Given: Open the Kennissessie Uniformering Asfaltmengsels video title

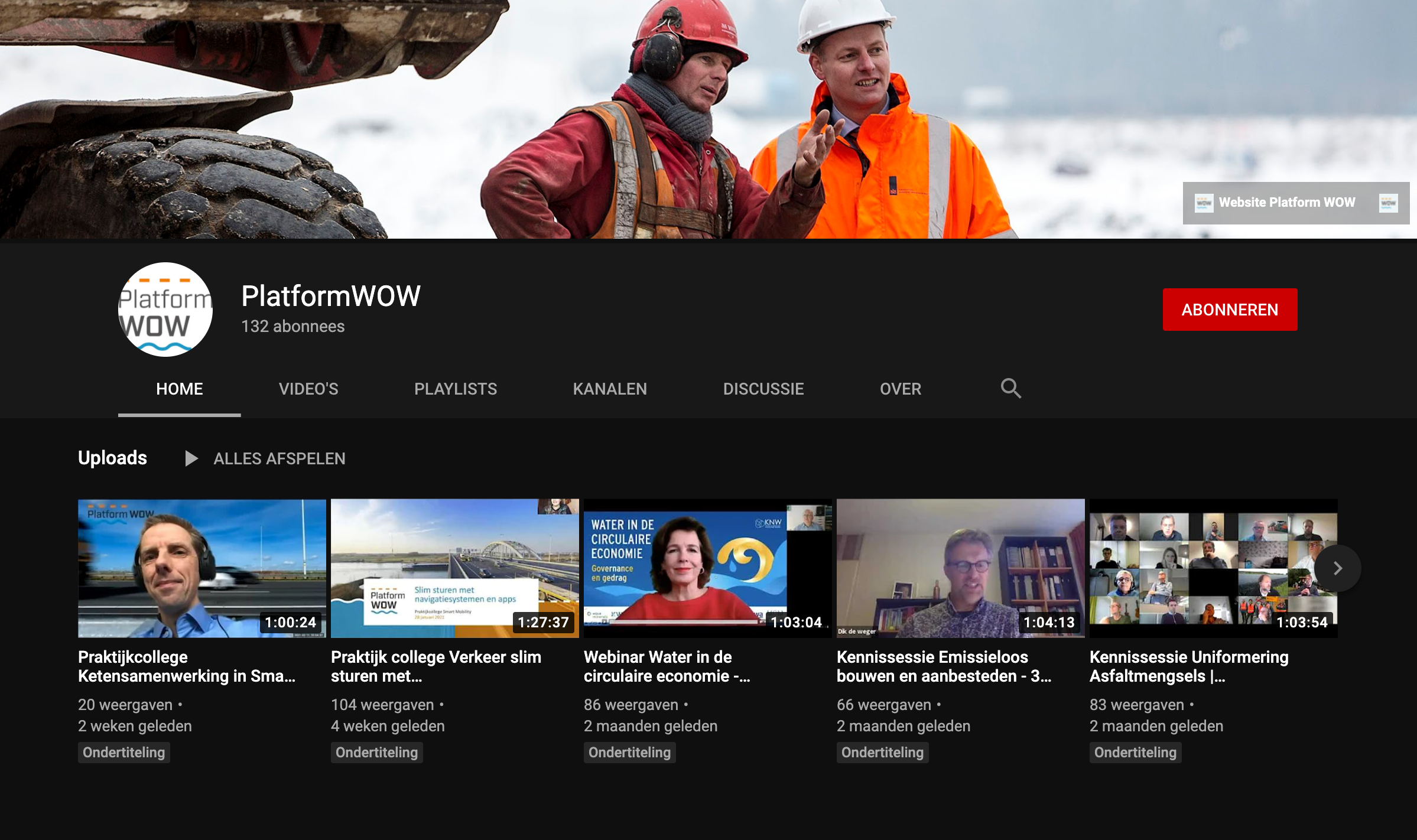Looking at the screenshot, I should coord(1188,666).
